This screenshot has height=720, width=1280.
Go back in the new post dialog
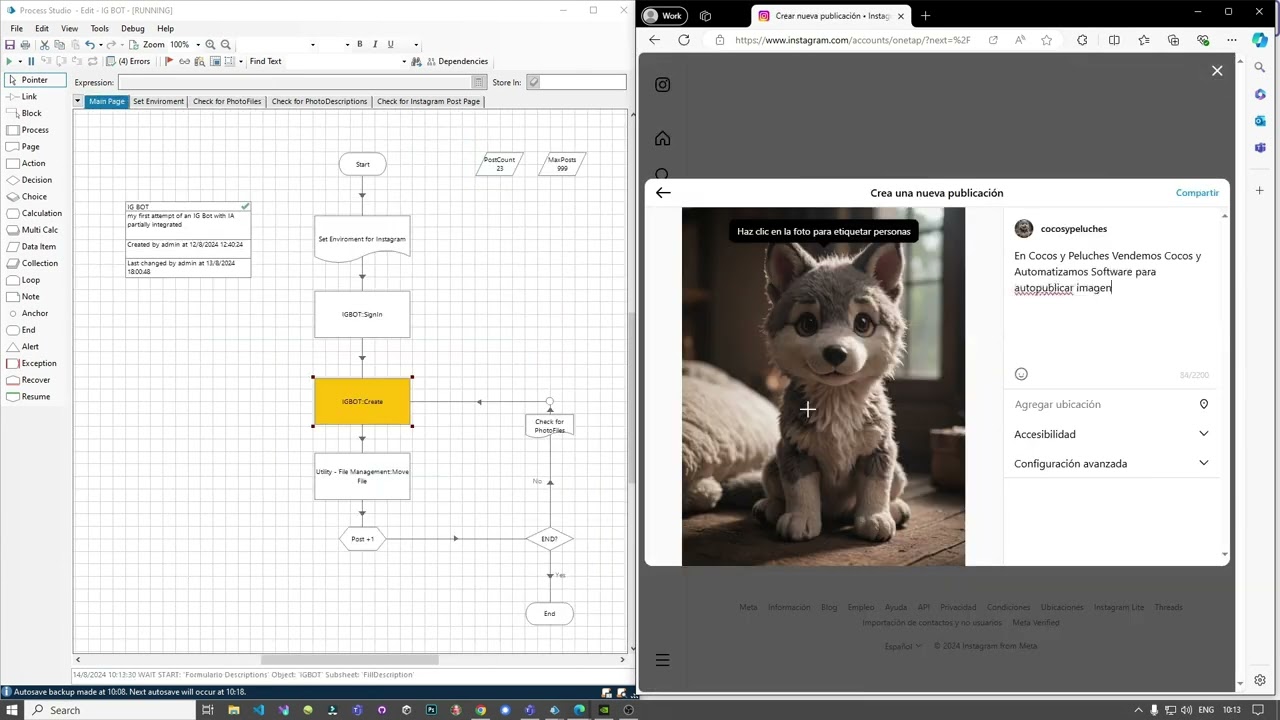(x=663, y=193)
